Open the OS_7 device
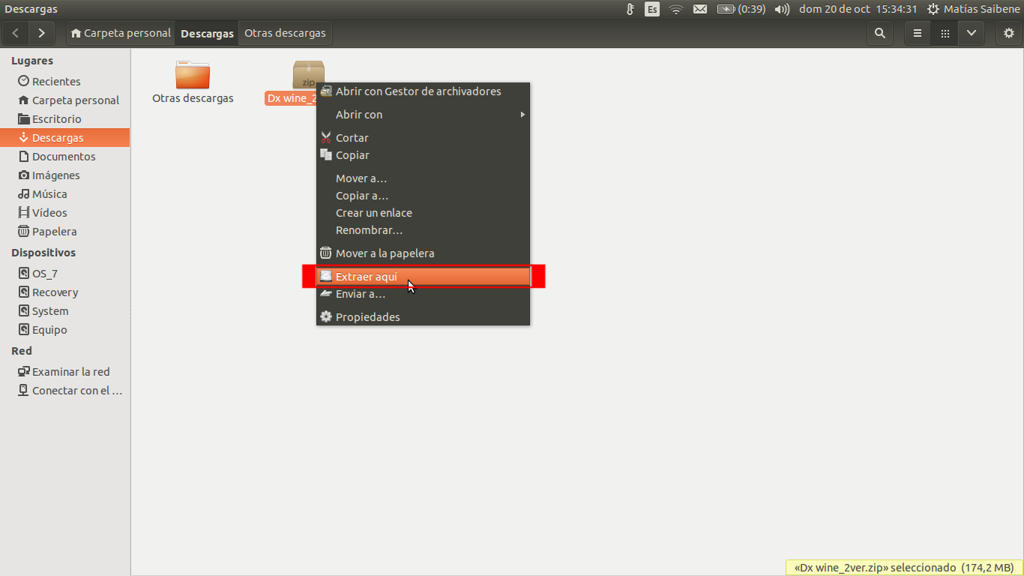 pyautogui.click(x=65, y=274)
